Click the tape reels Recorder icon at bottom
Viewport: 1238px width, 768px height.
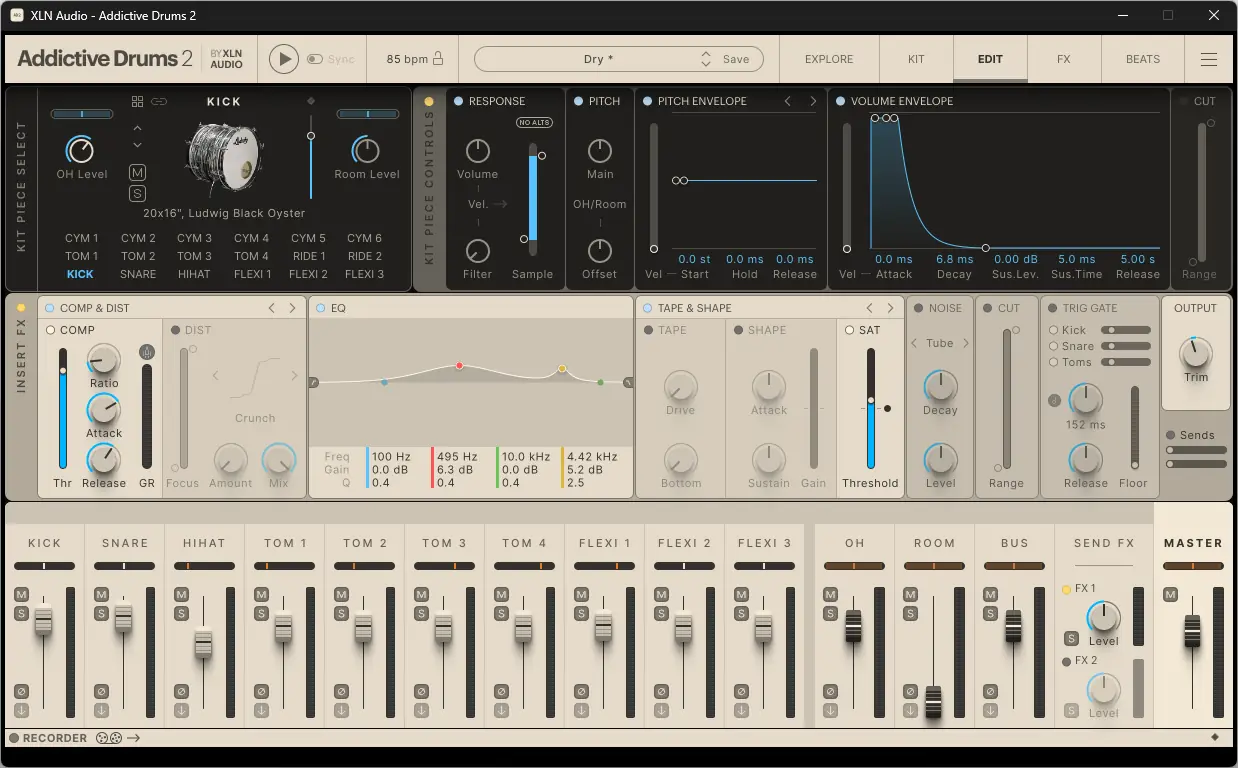pyautogui.click(x=110, y=738)
